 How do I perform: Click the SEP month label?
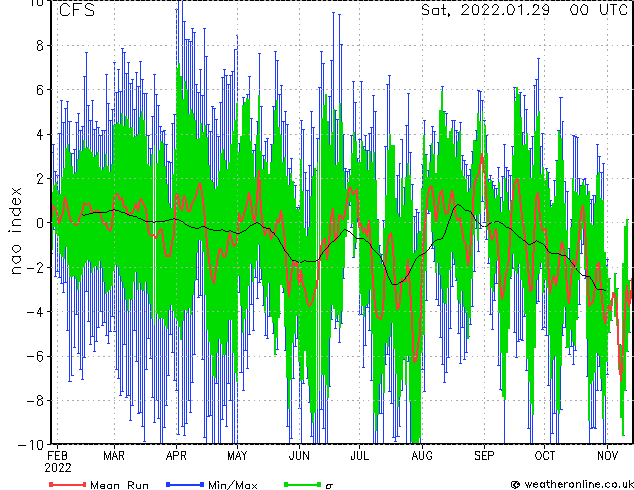tap(484, 456)
